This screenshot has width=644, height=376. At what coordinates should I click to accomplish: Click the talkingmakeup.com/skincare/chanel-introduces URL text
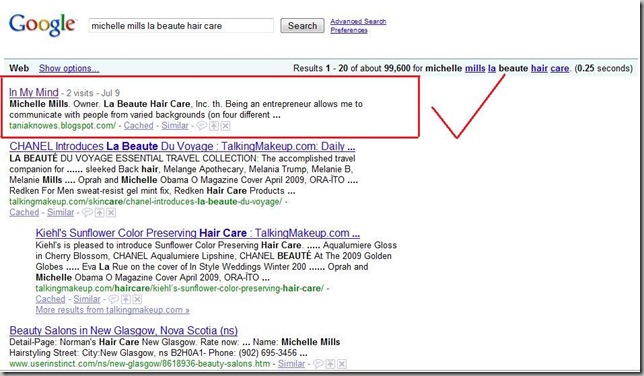(x=146, y=202)
